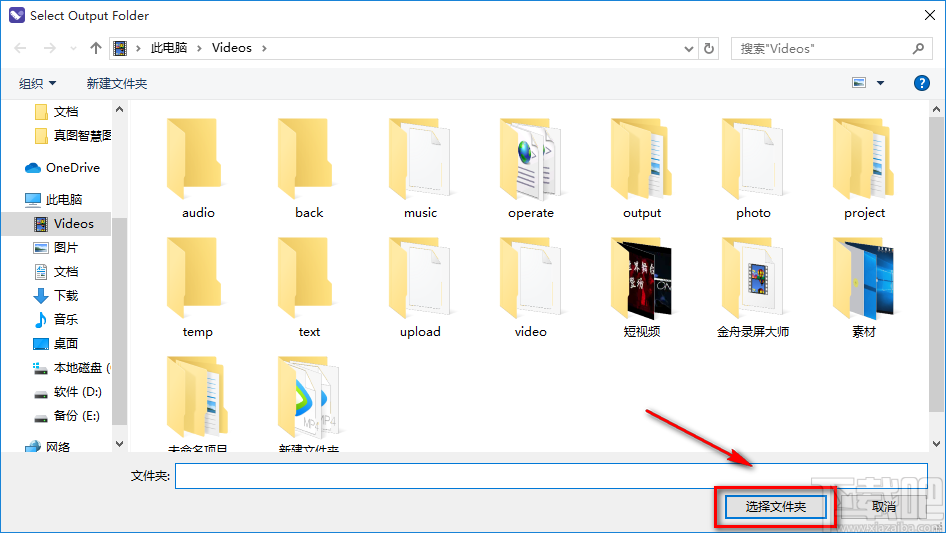This screenshot has width=946, height=533.
Task: Click 此电脑 in address breadcrumb
Action: point(169,48)
